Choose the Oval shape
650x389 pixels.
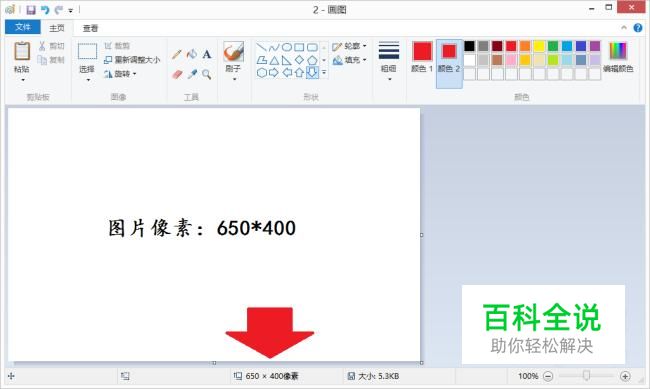point(287,47)
